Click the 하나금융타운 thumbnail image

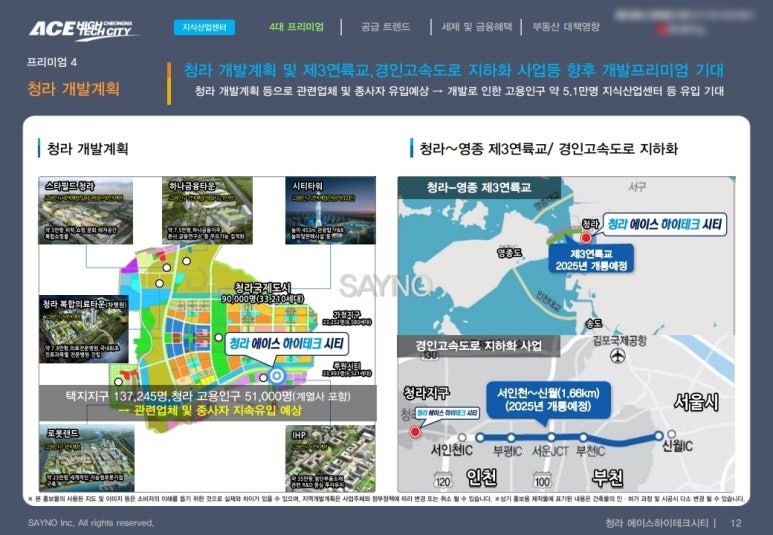coord(207,211)
